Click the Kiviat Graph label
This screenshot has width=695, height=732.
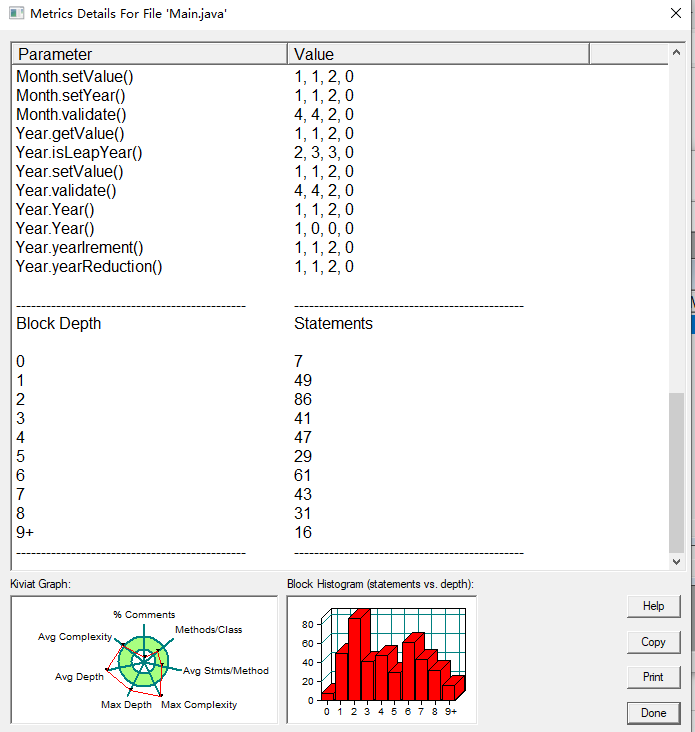click(x=41, y=584)
